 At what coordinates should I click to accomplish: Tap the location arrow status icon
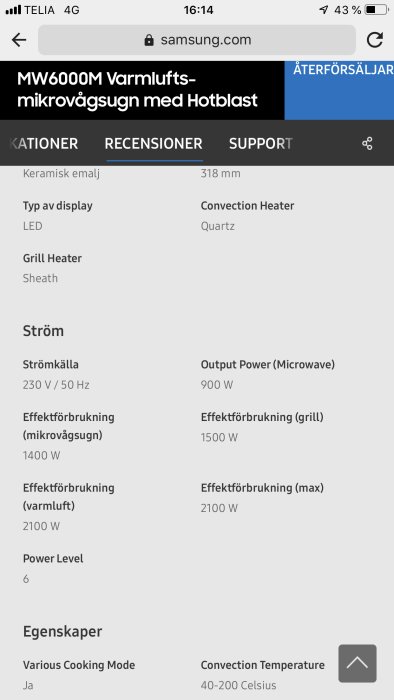[324, 10]
